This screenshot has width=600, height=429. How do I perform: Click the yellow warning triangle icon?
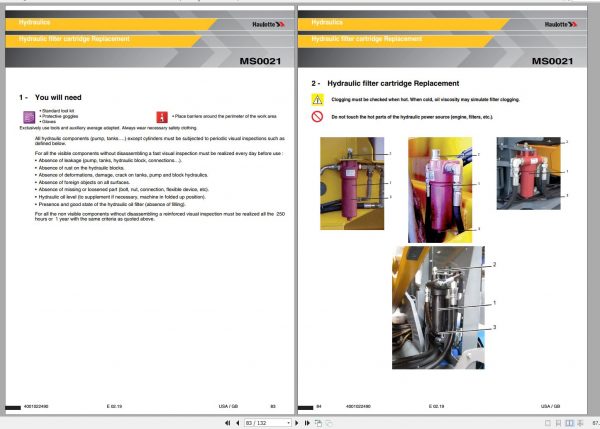(317, 100)
